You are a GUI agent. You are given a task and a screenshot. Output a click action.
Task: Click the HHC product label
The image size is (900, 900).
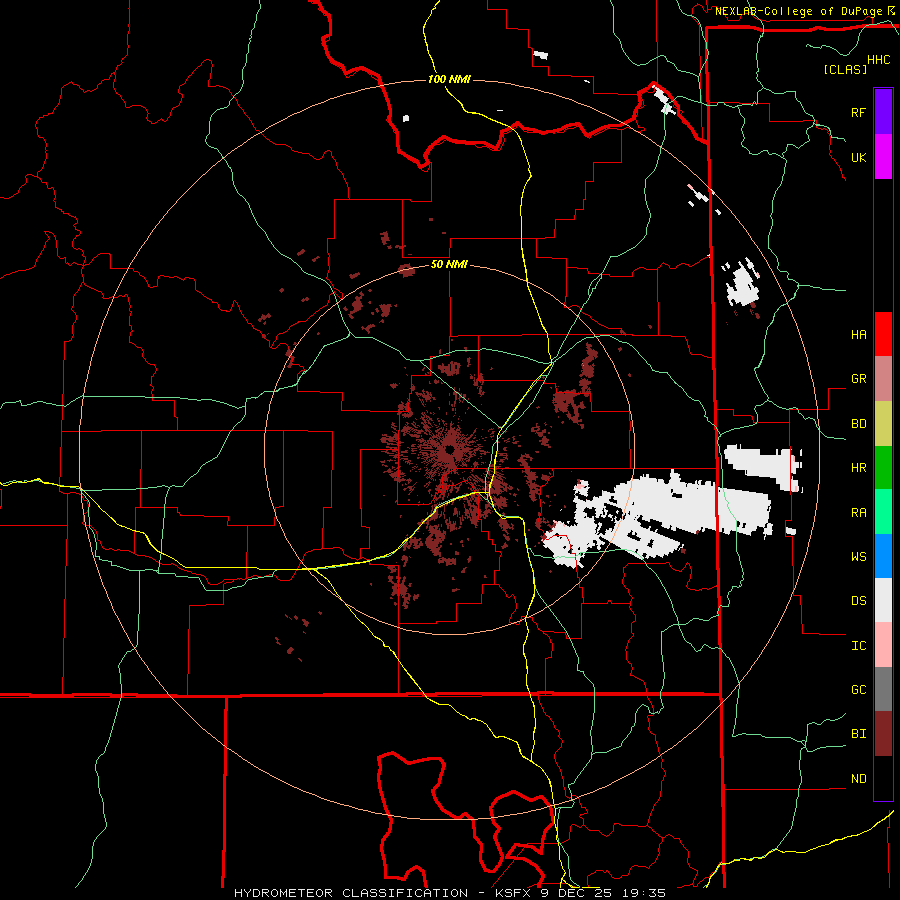pyautogui.click(x=879, y=60)
